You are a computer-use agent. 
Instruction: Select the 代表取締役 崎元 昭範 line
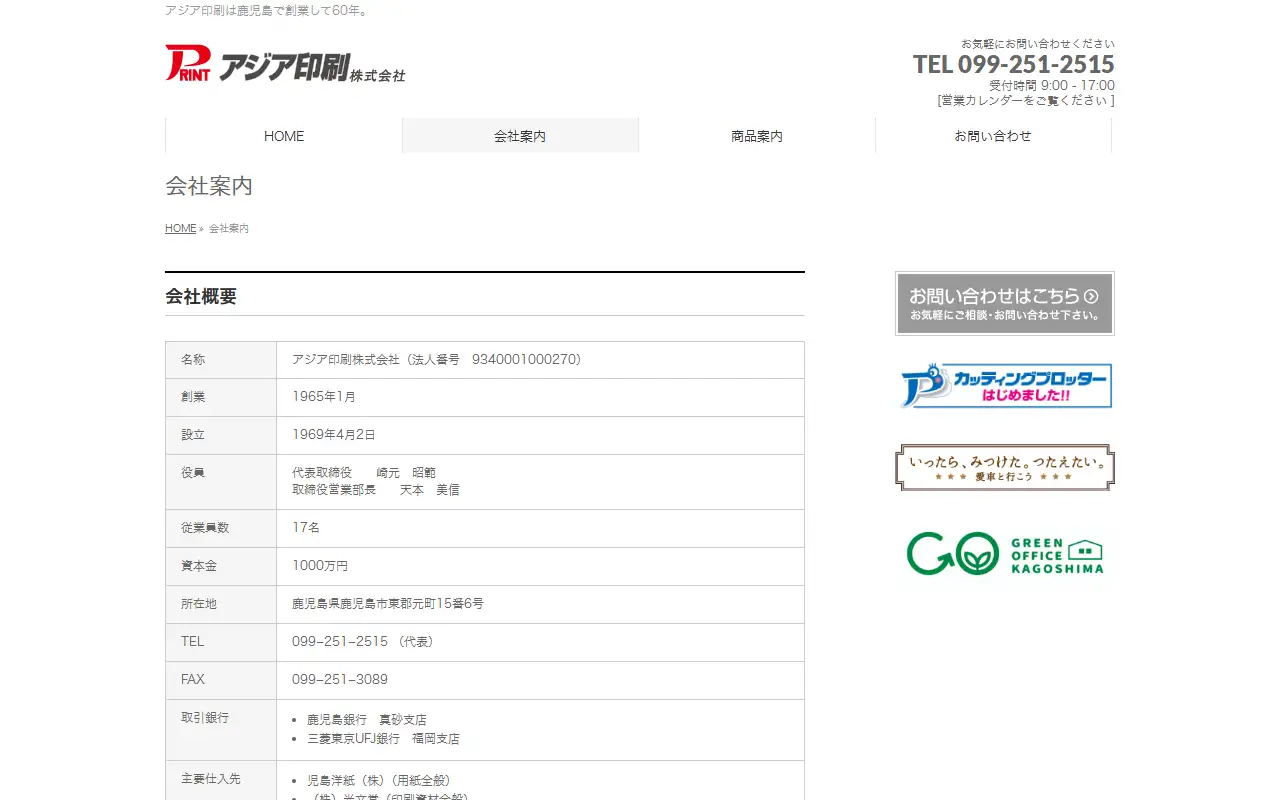(x=364, y=472)
